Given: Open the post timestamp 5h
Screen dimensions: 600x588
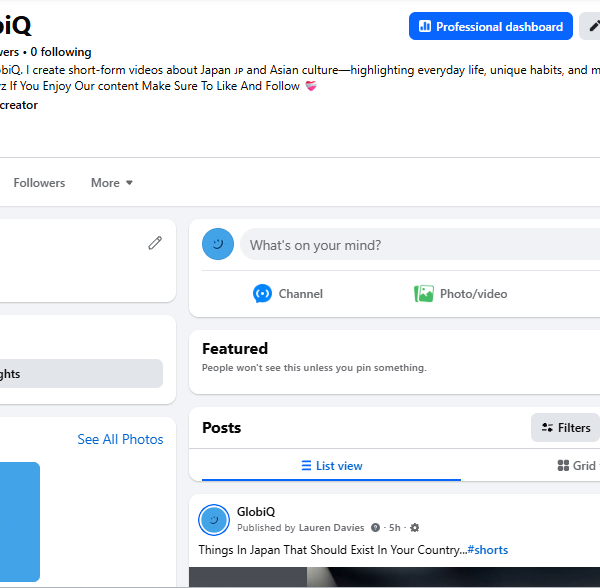Looking at the screenshot, I should point(395,528).
